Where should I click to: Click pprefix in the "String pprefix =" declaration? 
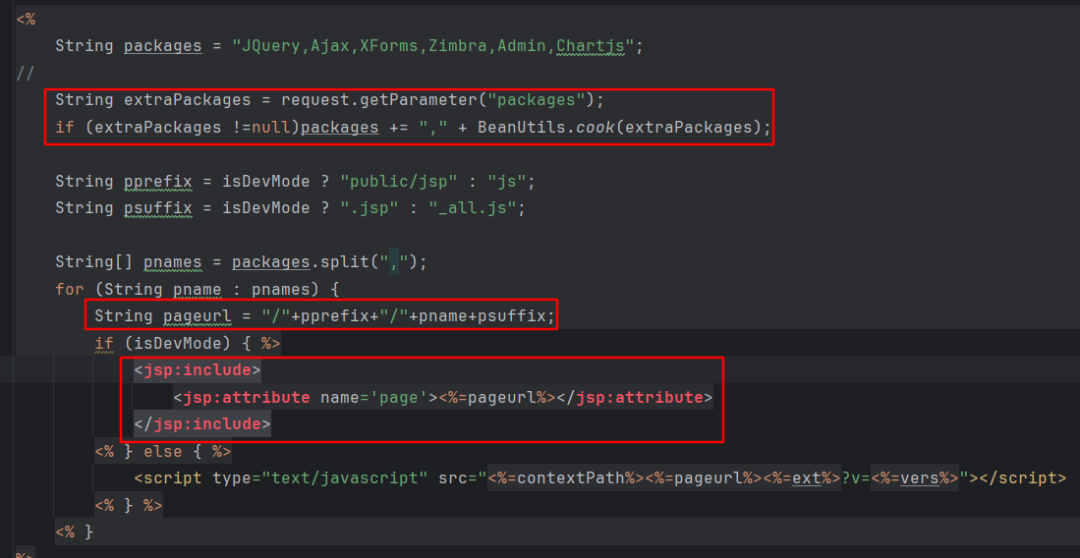[x=158, y=182]
